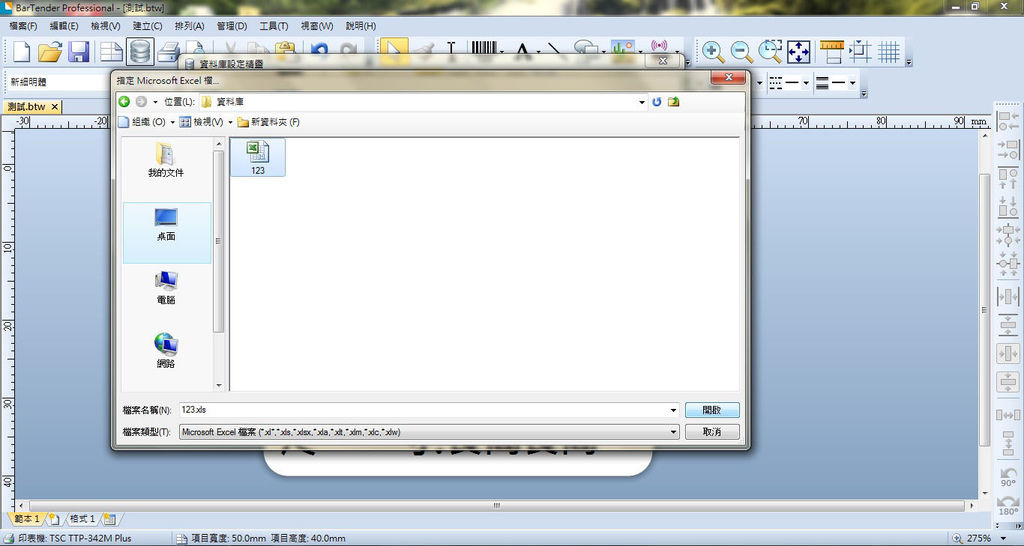Click the printer icon in the main toolbar
Screen dimensions: 1024x546
coord(169,52)
